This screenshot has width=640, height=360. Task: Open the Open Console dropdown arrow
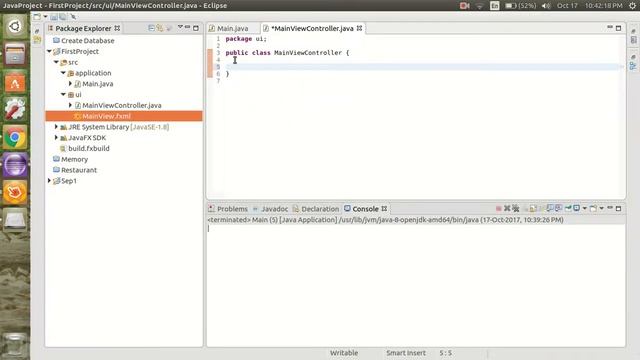point(602,209)
